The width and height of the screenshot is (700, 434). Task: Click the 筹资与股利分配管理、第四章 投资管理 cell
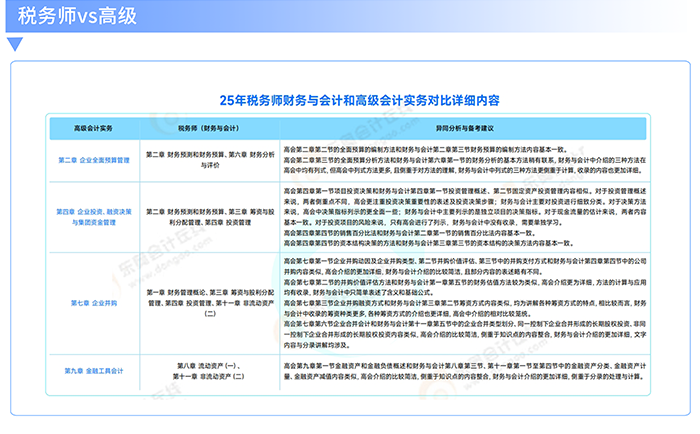coord(209,219)
